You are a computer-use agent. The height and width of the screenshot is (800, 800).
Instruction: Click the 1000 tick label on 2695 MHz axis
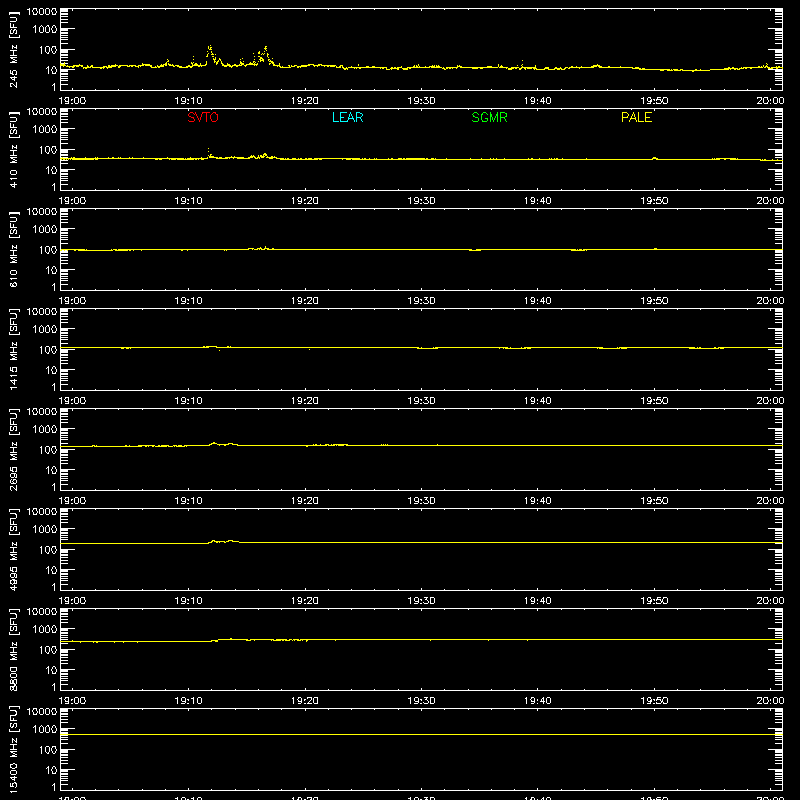tap(45, 430)
